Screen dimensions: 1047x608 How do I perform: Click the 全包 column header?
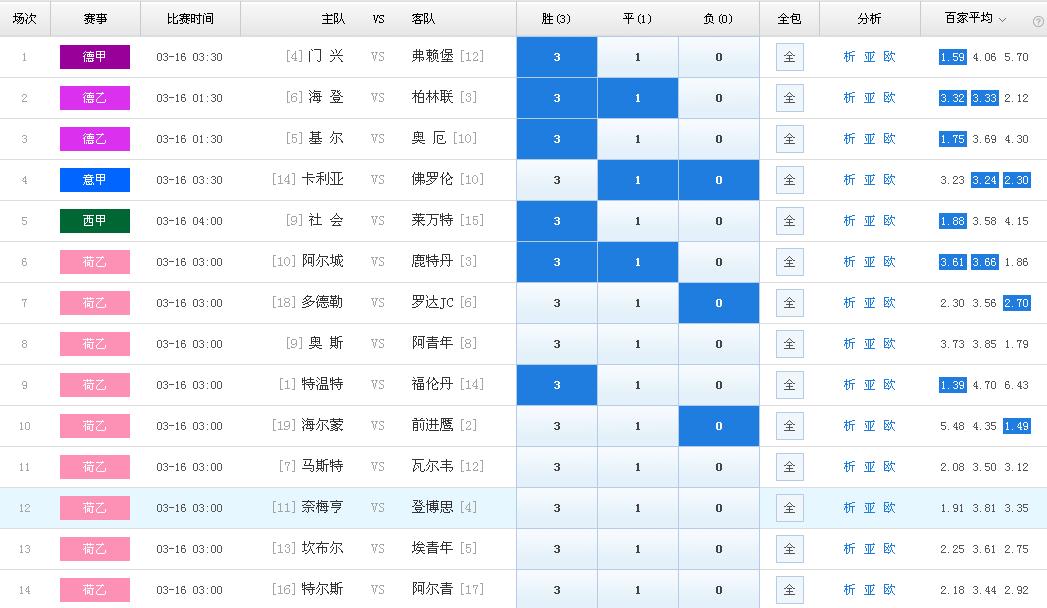pyautogui.click(x=789, y=19)
